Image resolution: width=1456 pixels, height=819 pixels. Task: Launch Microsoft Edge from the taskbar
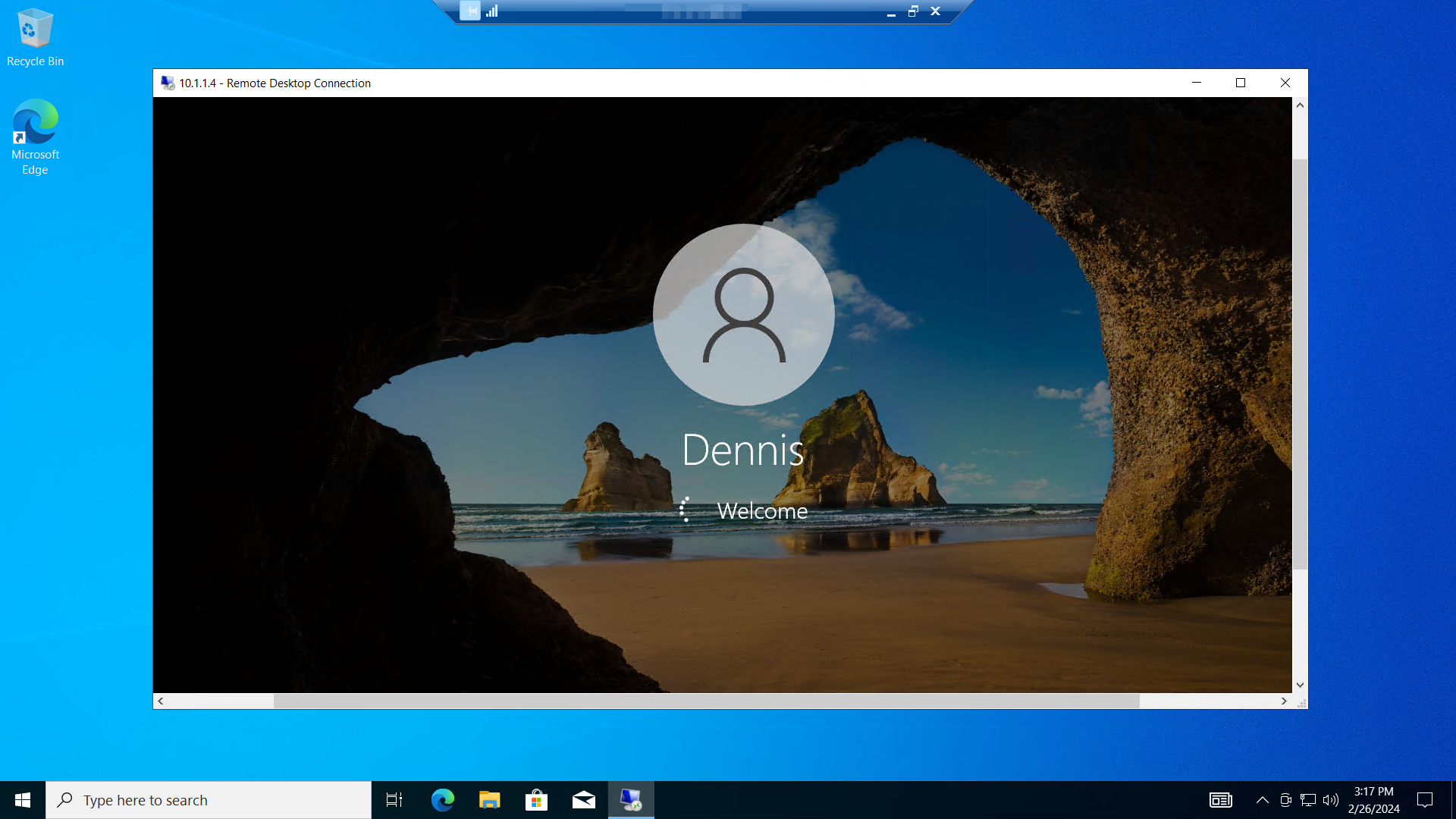tap(442, 800)
